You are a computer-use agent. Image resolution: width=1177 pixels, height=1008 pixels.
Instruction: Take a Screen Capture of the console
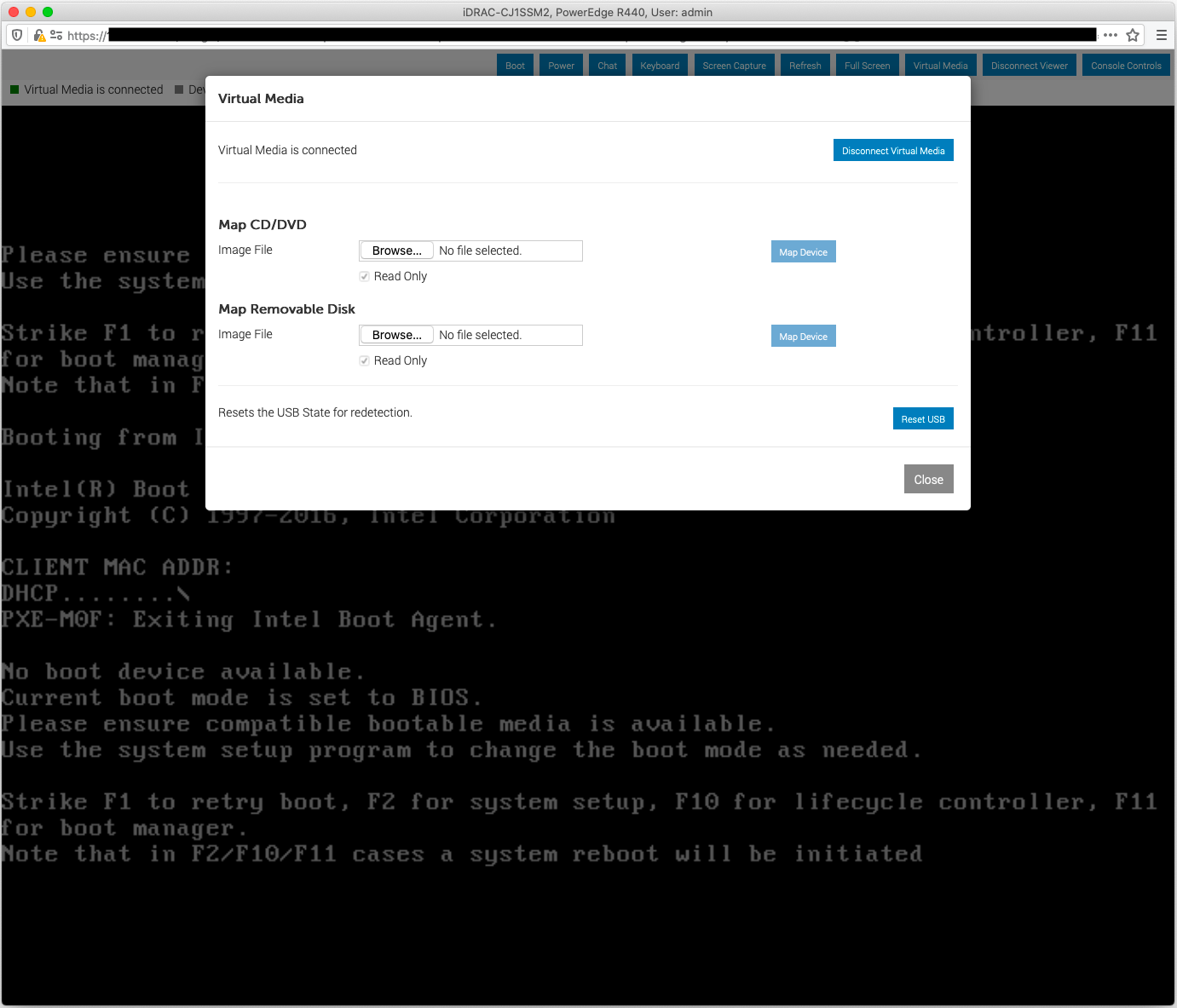click(x=734, y=65)
